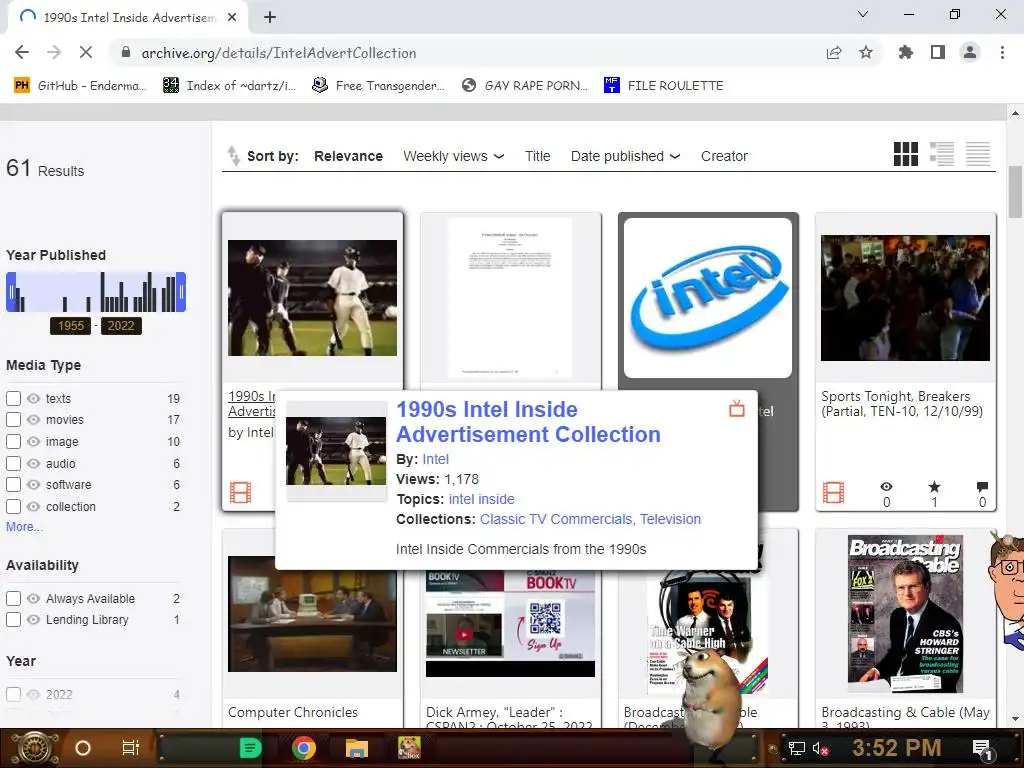Open Sports Tonight, Breakers item title
Screen dimensions: 1024x768
pos(902,404)
